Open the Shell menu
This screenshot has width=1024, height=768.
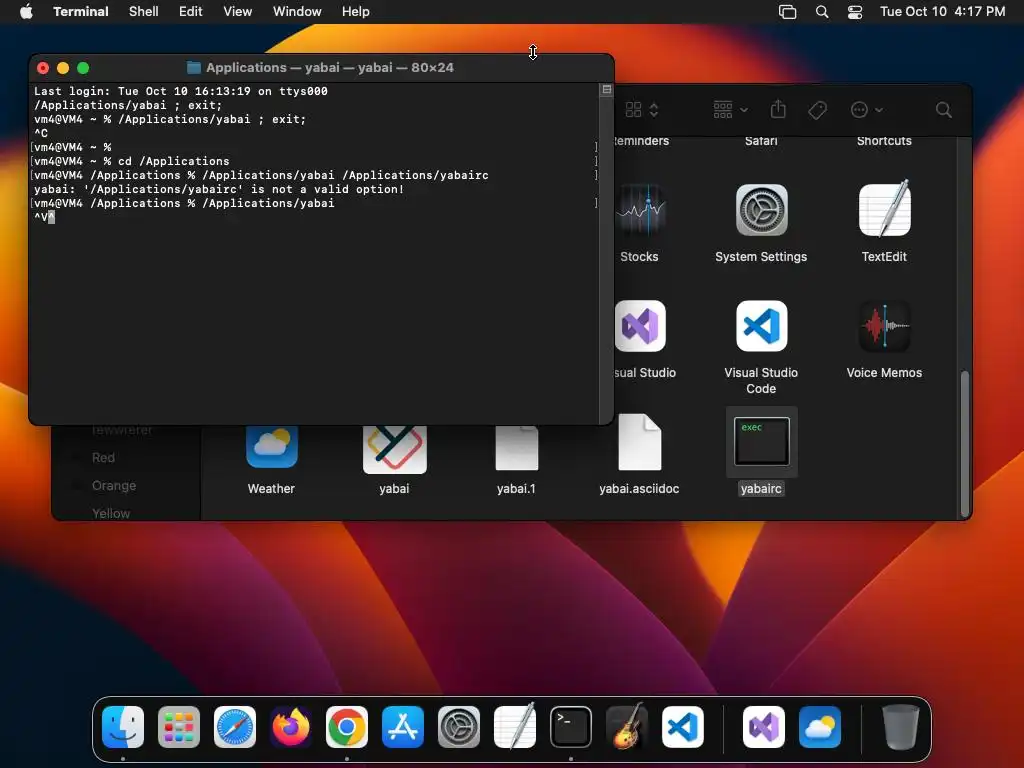[144, 12]
